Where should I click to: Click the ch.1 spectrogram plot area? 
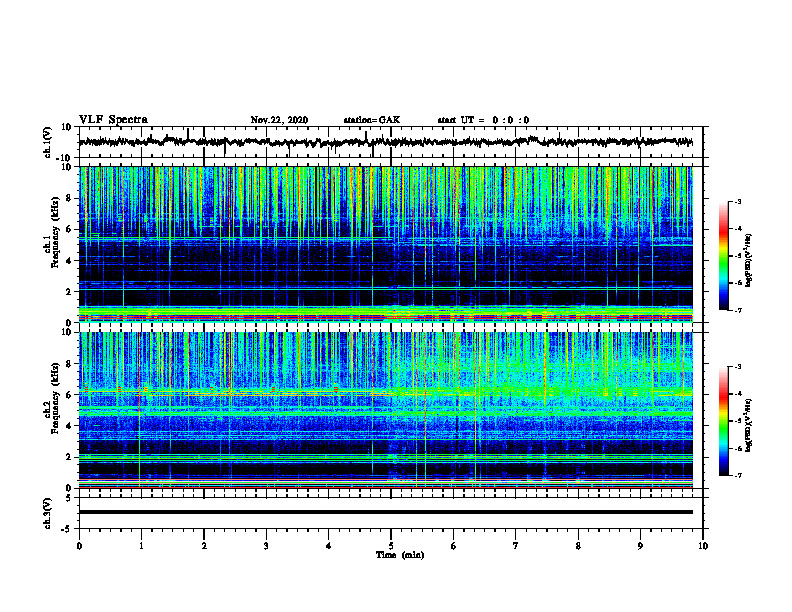coord(386,244)
